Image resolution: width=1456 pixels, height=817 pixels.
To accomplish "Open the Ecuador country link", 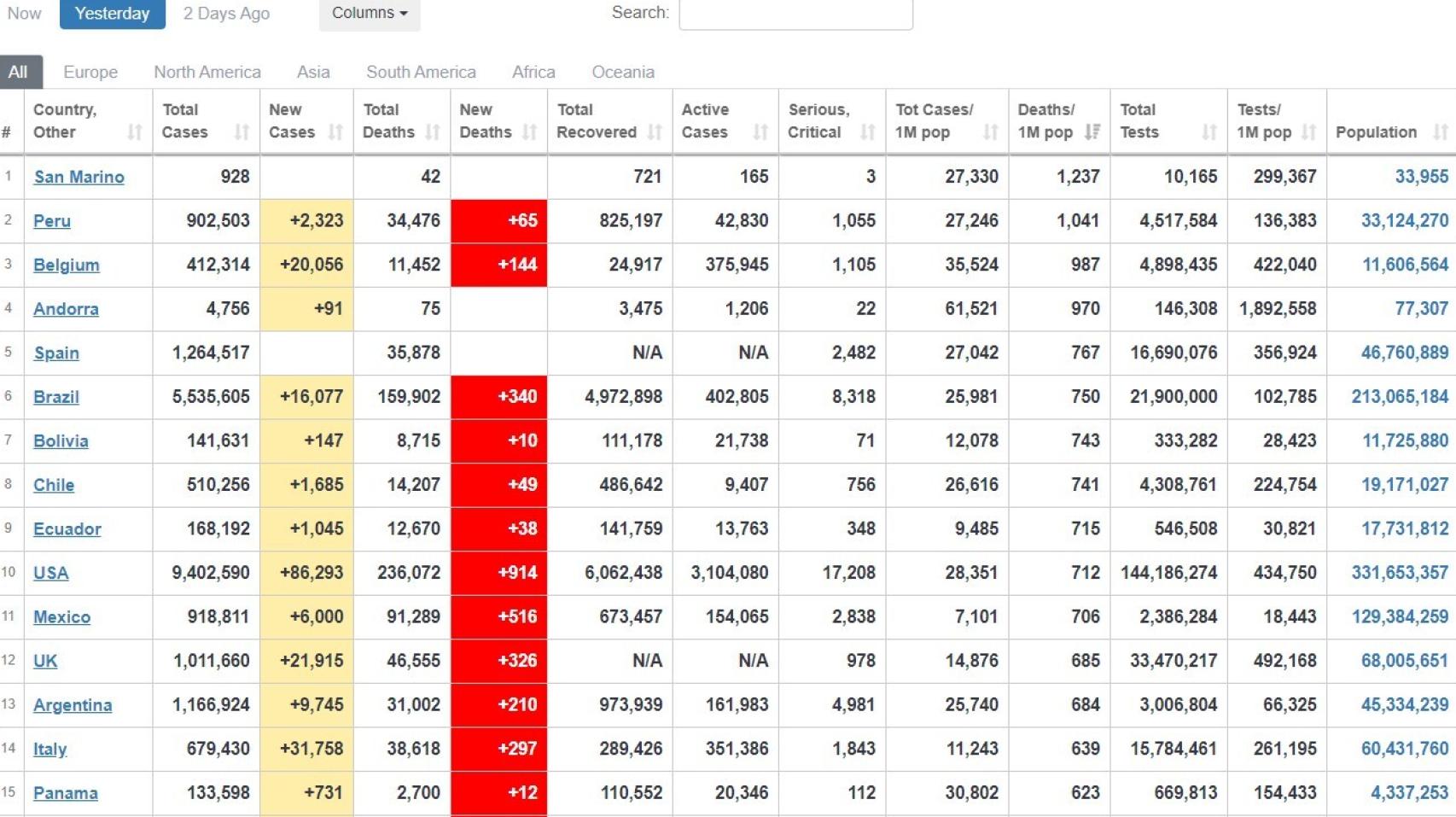I will [67, 529].
